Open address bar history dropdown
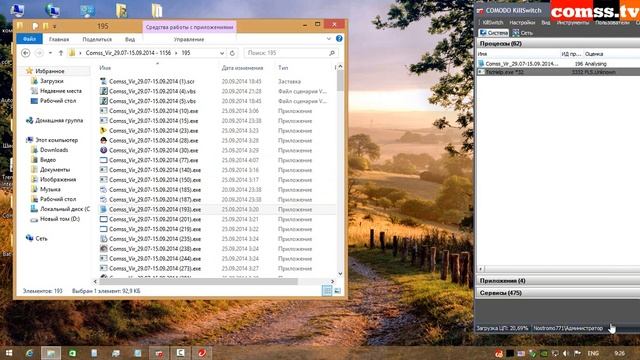Screen dimensions: 640x360 click(x=222, y=53)
